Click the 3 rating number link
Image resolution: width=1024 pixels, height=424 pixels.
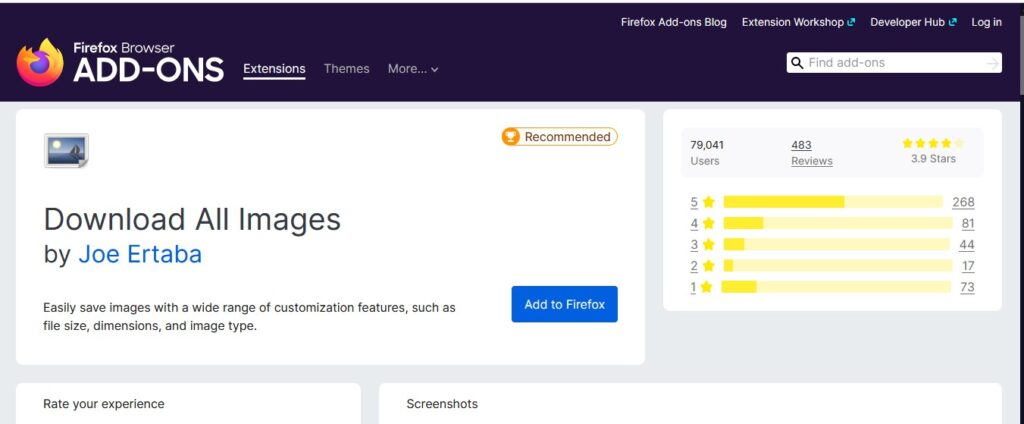[694, 244]
